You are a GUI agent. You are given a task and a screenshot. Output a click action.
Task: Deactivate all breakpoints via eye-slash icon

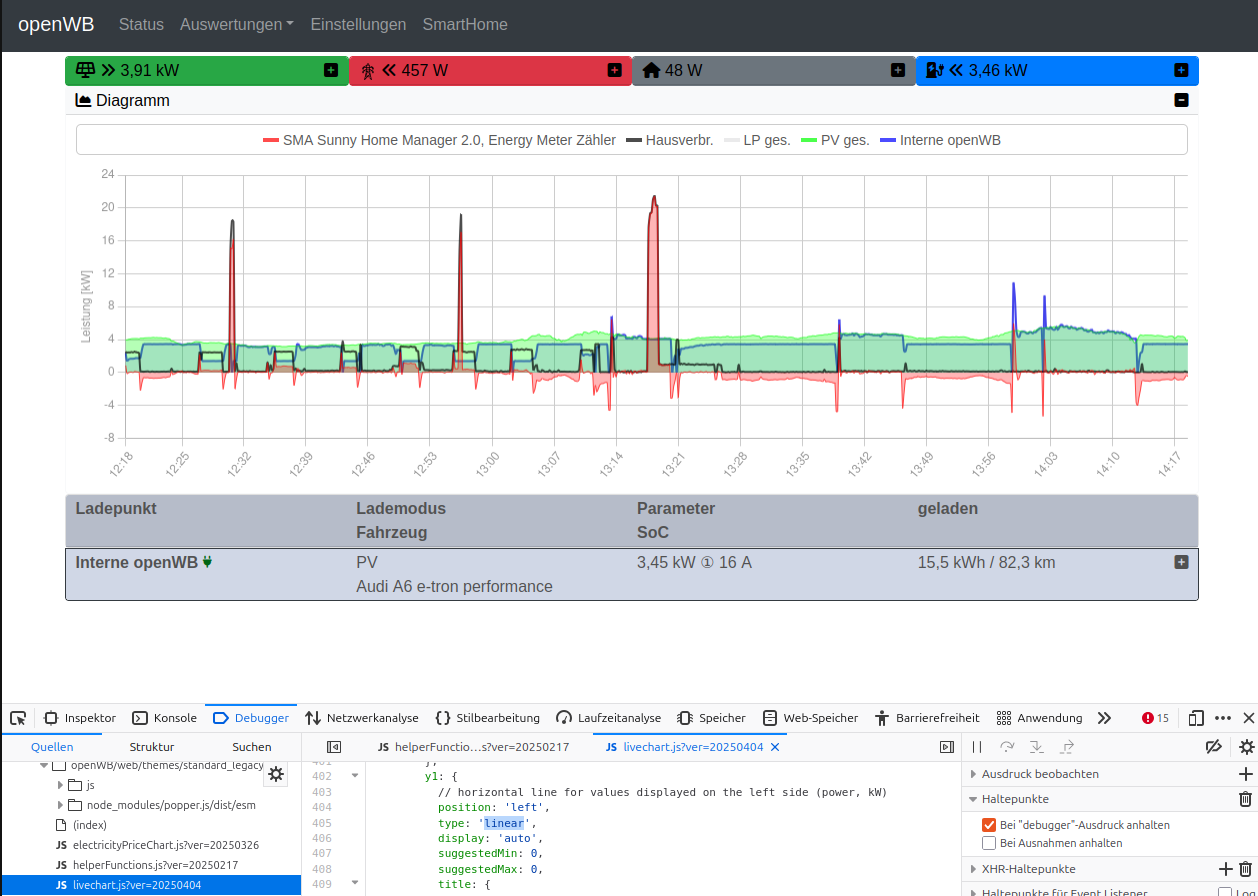1213,746
